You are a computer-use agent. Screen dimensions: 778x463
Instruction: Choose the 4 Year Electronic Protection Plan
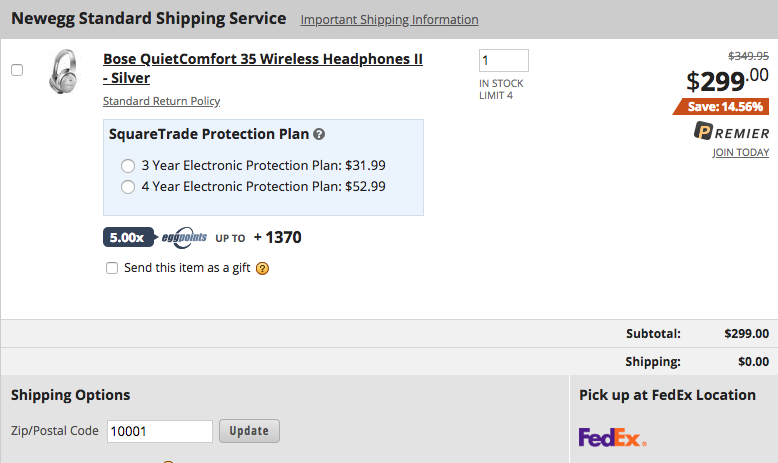tap(127, 187)
